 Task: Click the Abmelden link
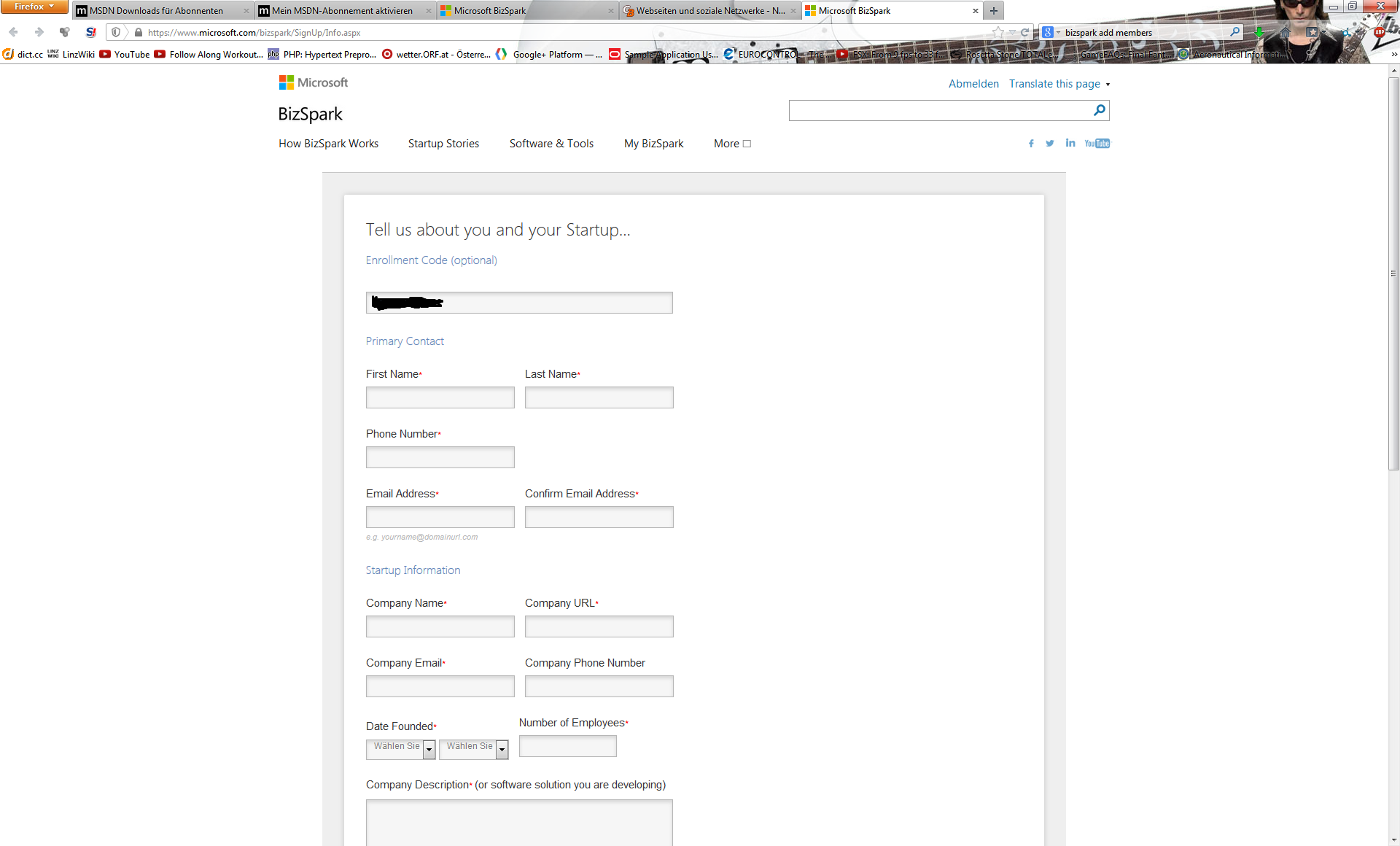point(973,84)
